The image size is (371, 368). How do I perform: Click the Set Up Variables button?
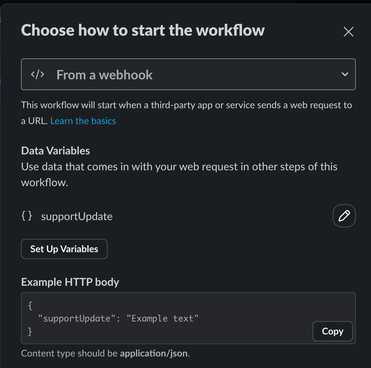click(64, 249)
